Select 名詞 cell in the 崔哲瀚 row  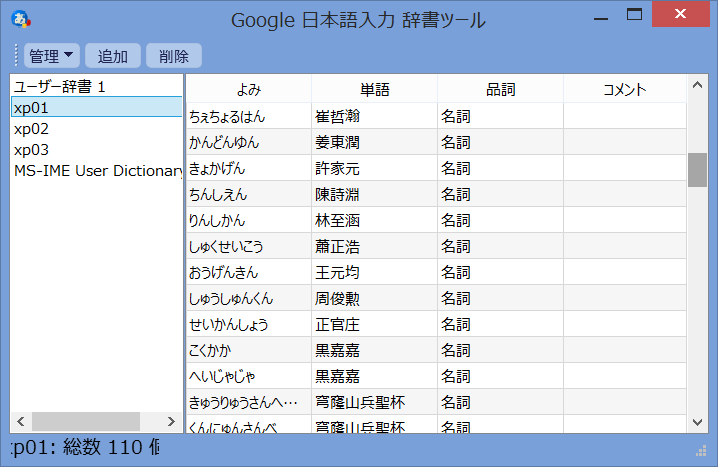pos(500,116)
